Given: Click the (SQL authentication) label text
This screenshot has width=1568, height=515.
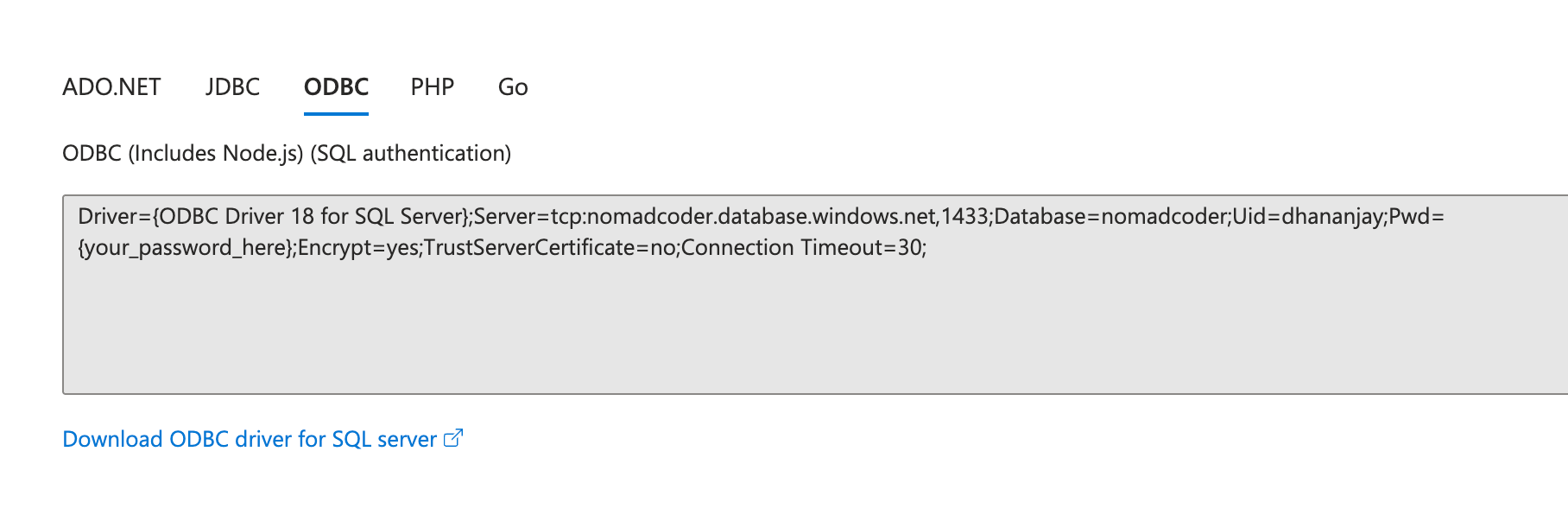Looking at the screenshot, I should point(411,154).
